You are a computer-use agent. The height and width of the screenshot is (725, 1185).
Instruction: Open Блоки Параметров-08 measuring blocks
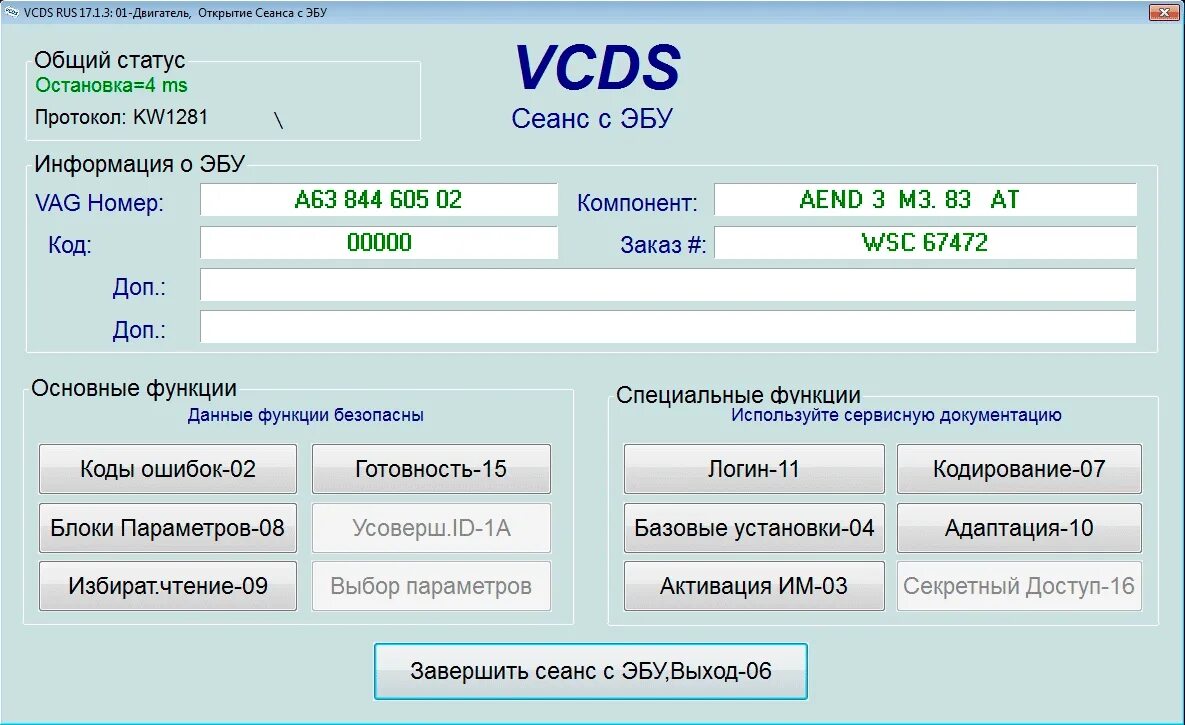click(x=168, y=528)
